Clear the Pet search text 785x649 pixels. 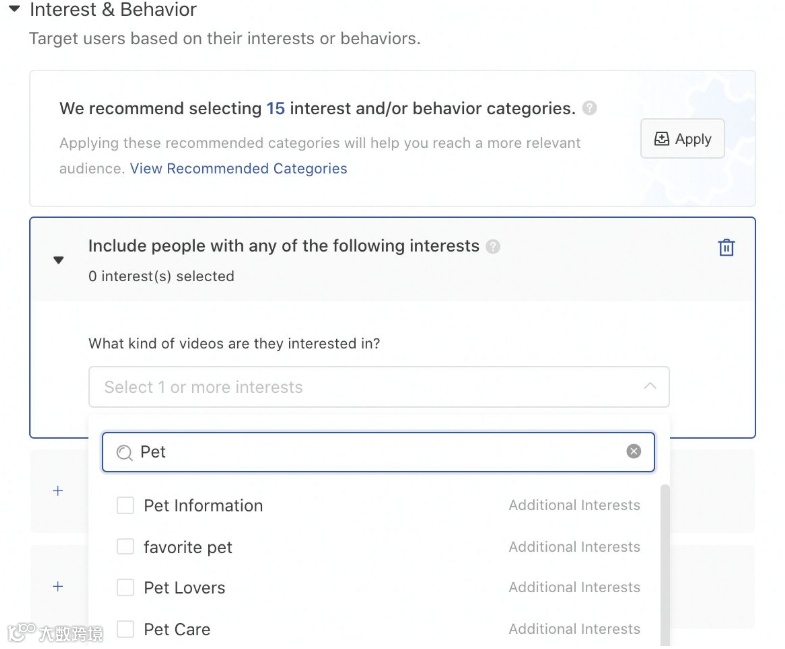(633, 452)
